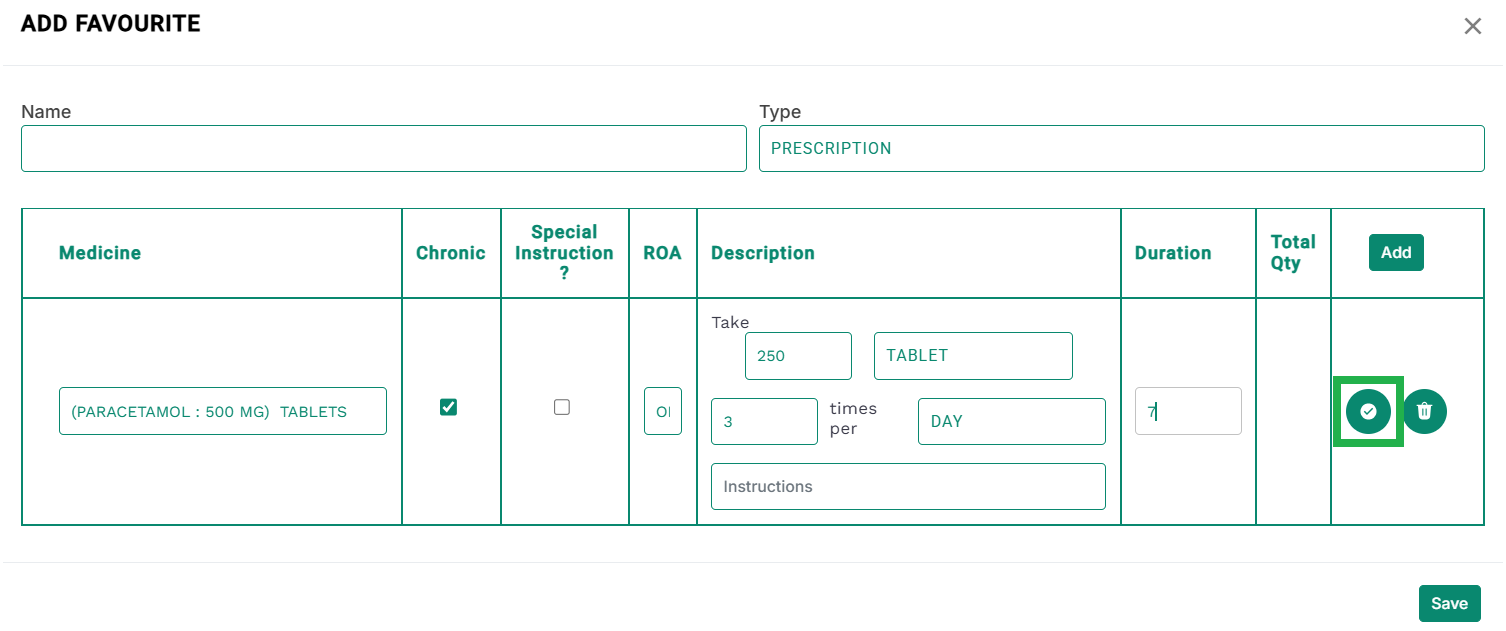Click the Medicine column header
1506x631 pixels.
(x=100, y=253)
